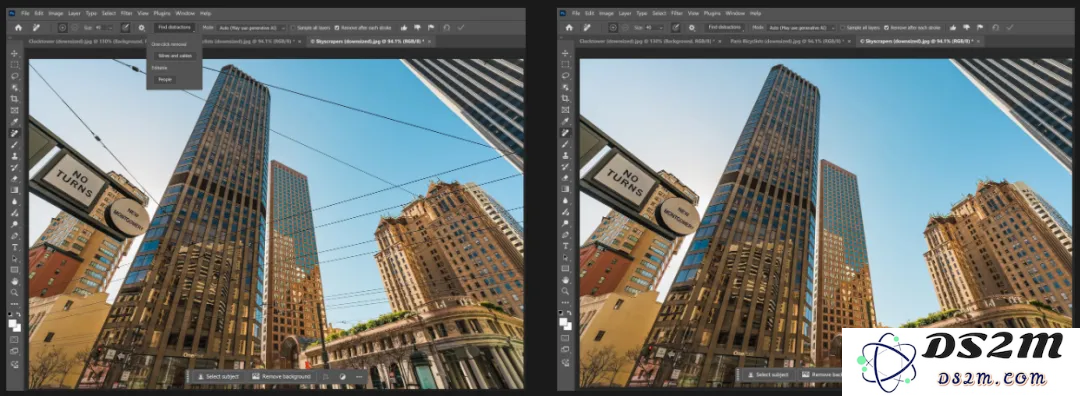The height and width of the screenshot is (396, 1080).
Task: Open the Mode dropdown in the right window
Action: pos(802,28)
